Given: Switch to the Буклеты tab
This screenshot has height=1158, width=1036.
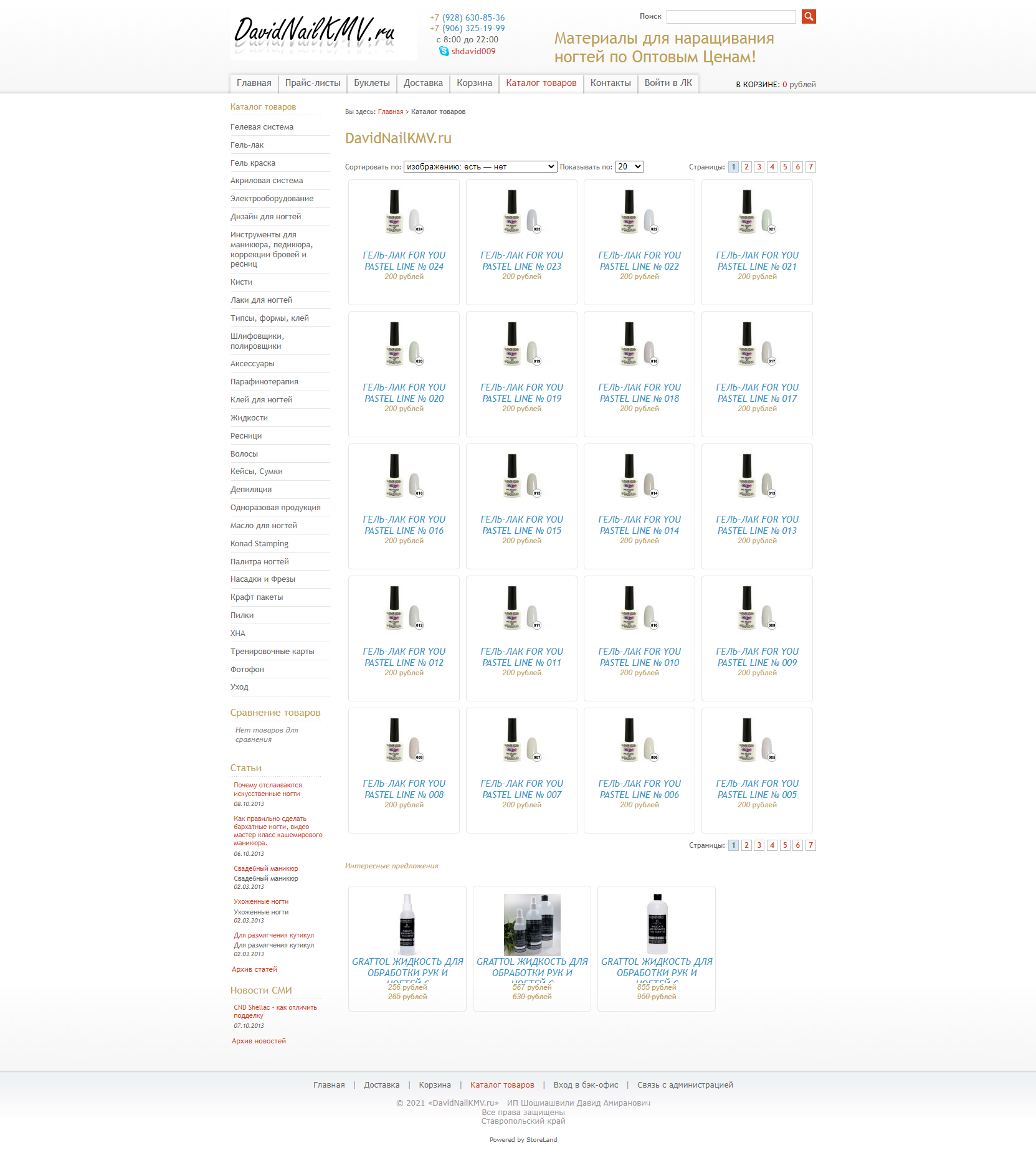Looking at the screenshot, I should 372,83.
